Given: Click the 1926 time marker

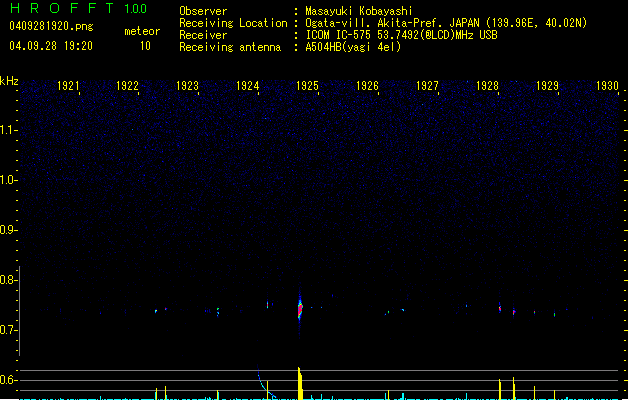Looking at the screenshot, I should tap(367, 86).
